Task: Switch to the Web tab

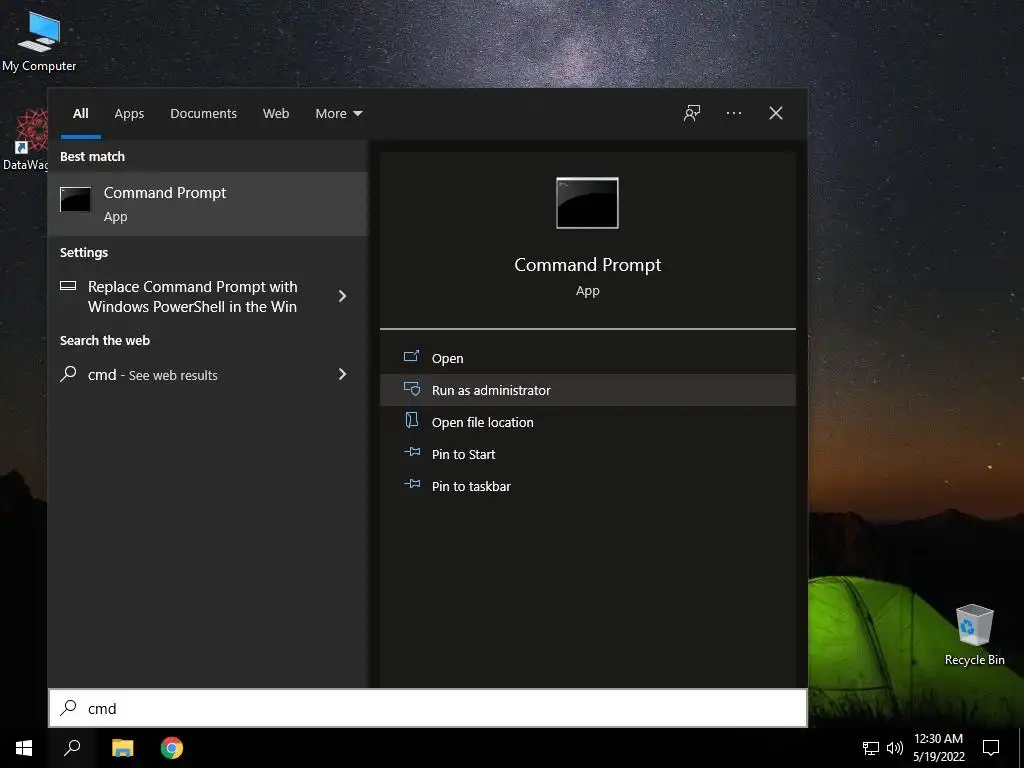Action: coord(276,114)
